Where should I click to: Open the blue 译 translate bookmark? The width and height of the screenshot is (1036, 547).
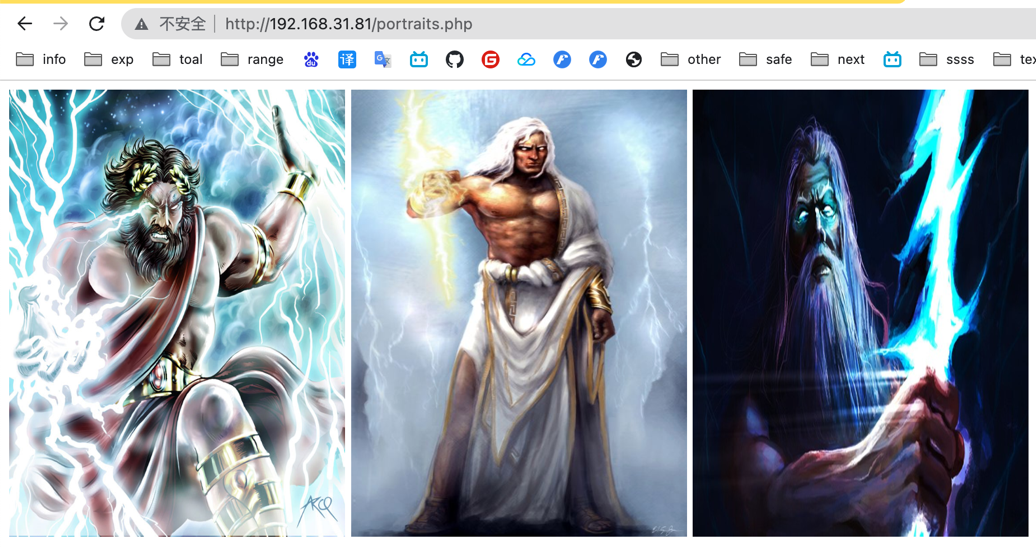tap(347, 60)
